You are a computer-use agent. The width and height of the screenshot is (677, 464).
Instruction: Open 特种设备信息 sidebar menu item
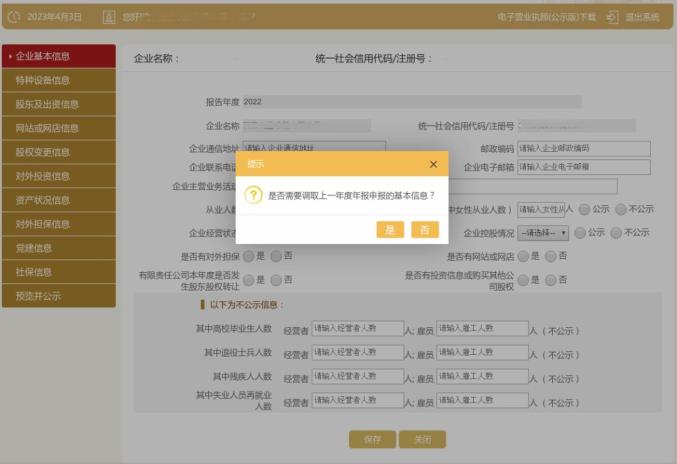click(58, 80)
